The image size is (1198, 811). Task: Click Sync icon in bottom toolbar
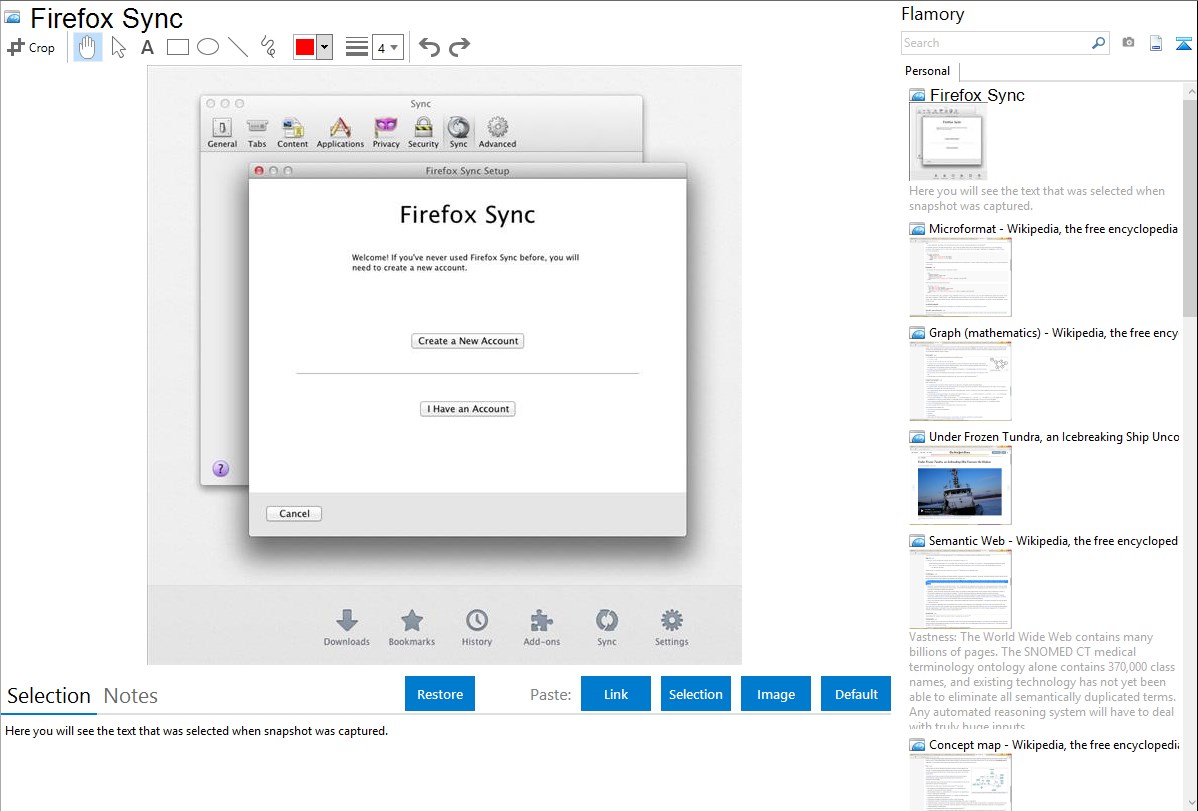click(x=607, y=628)
